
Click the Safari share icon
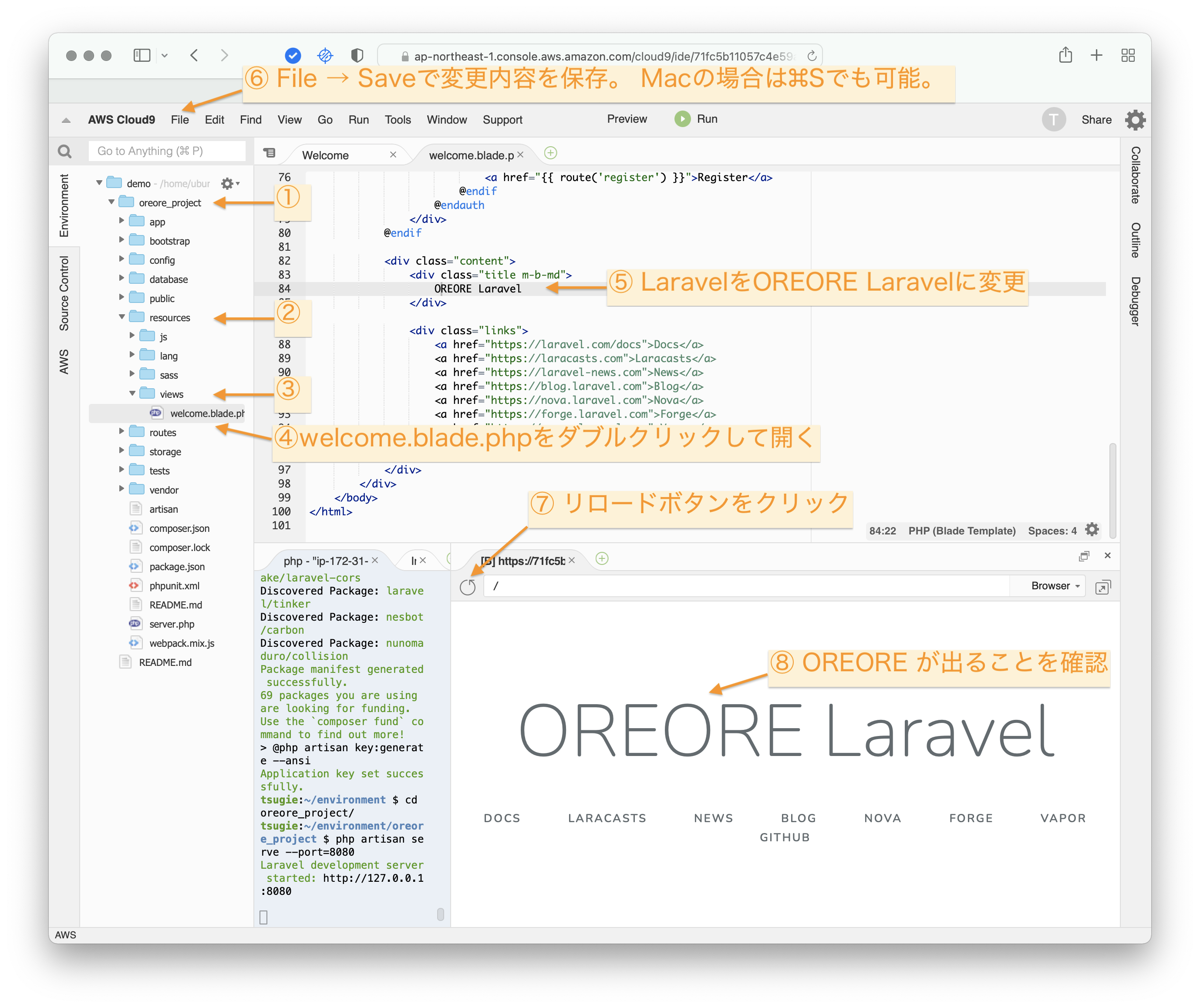pos(1065,55)
